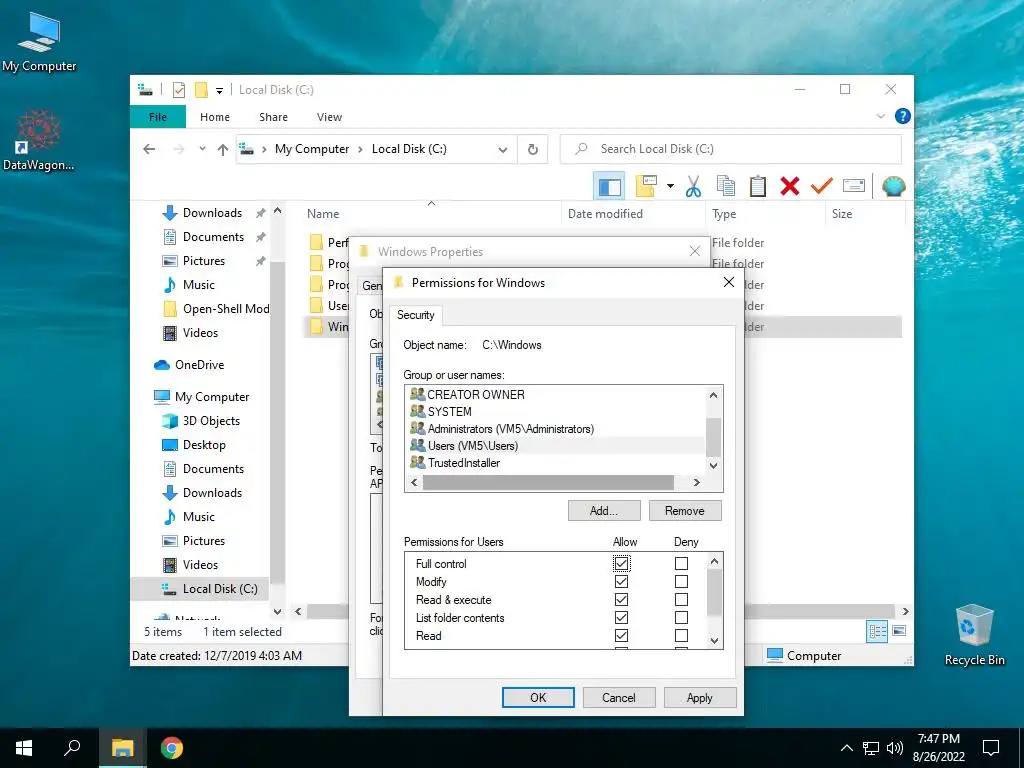Click the orange checkmark Properties icon
This screenshot has width=1024, height=768.
point(822,187)
